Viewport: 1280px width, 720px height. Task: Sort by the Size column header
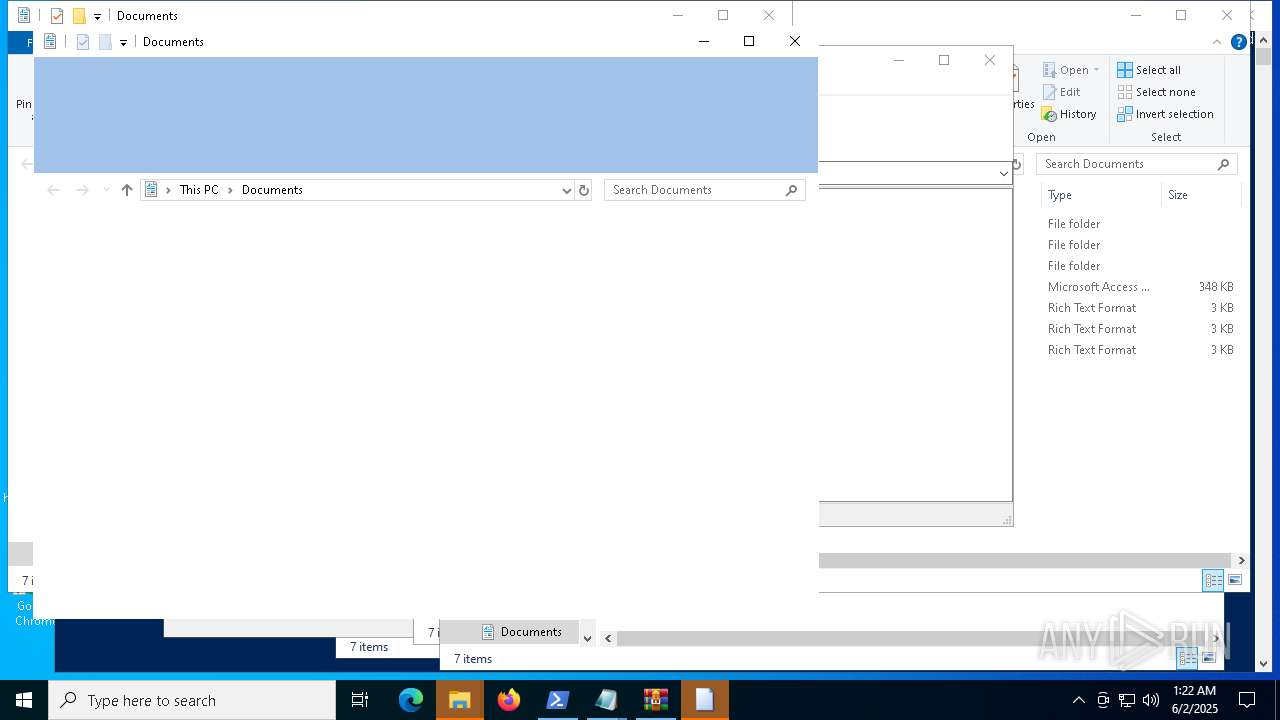(1202, 195)
